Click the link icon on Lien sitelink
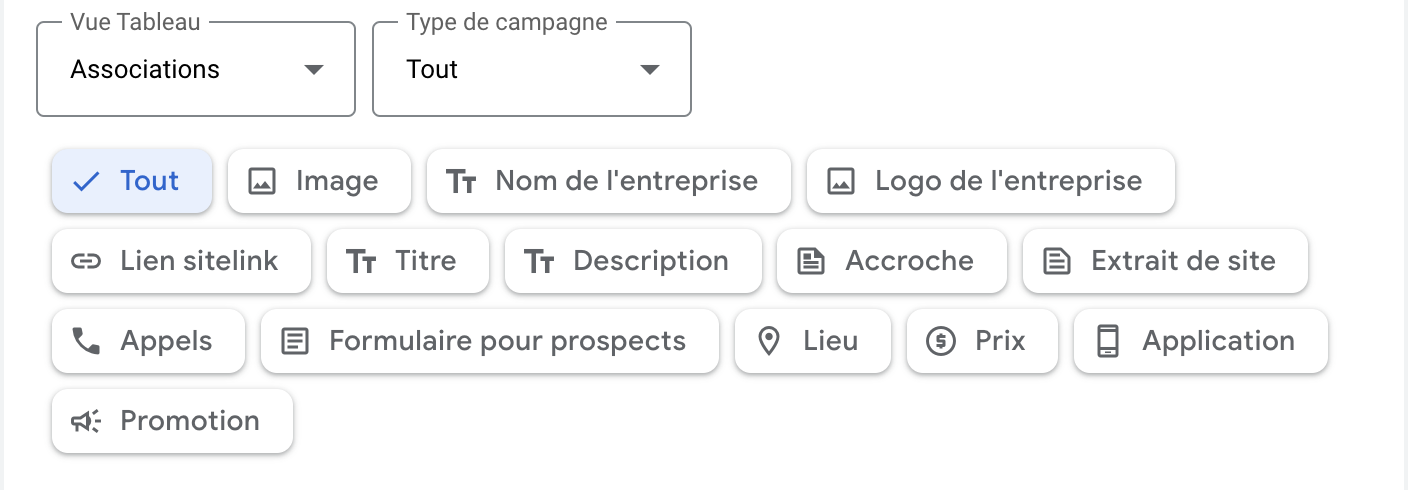Viewport: 1408px width, 490px height. (x=86, y=262)
